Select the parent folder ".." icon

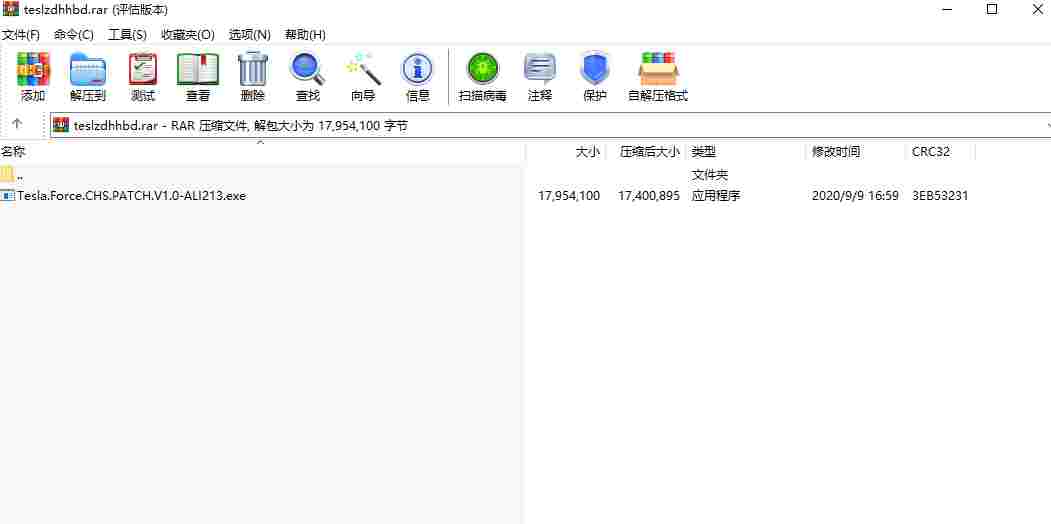7,174
